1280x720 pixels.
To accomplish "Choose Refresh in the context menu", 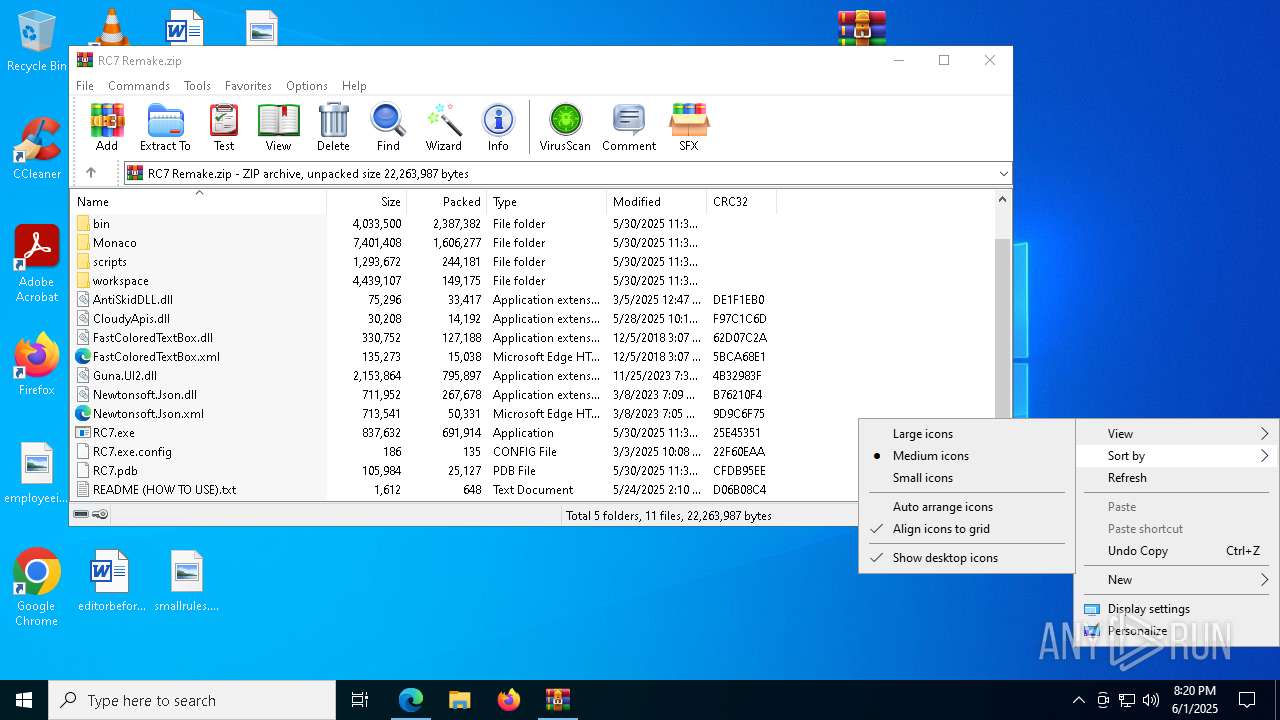I will point(1177,478).
